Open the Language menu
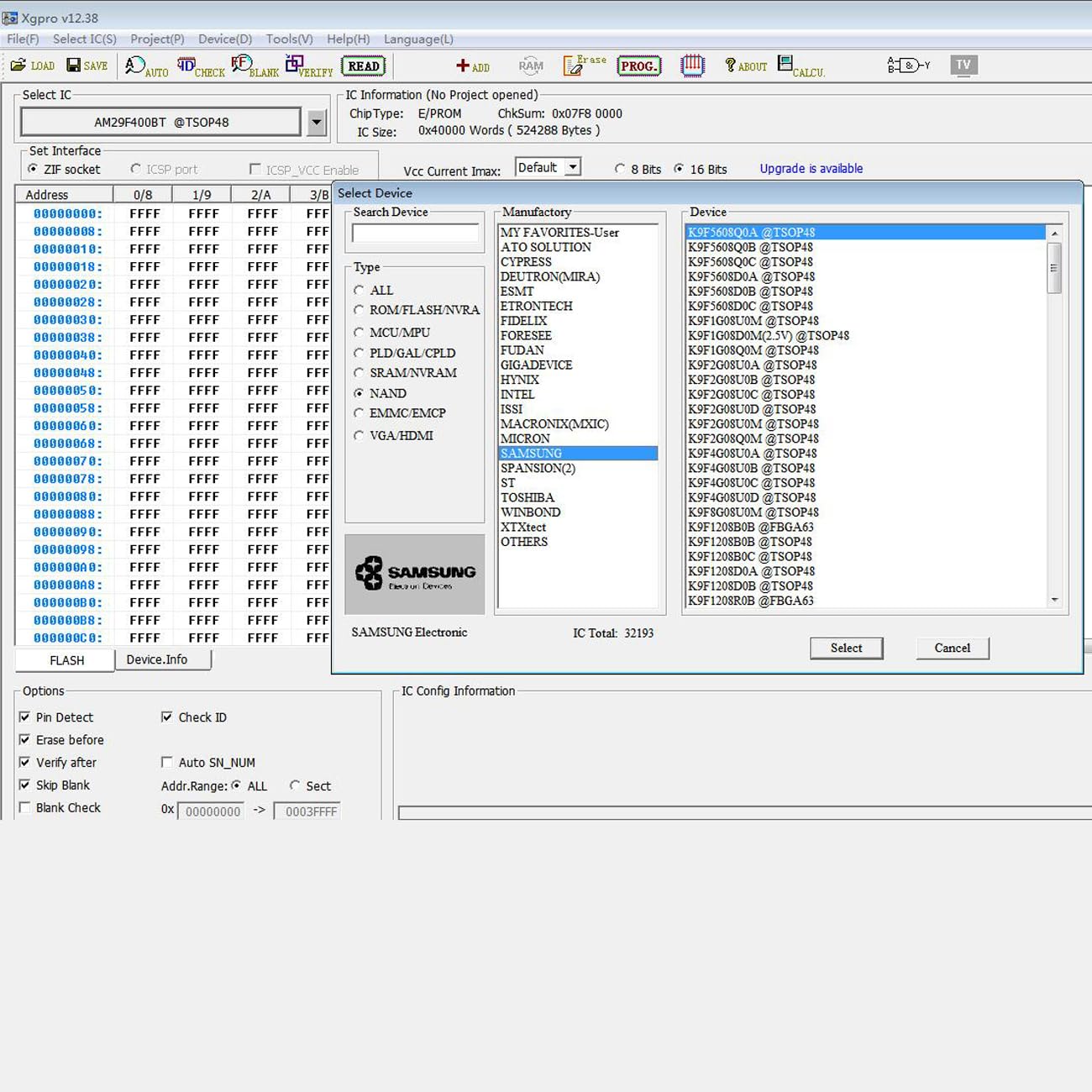Screen dimensions: 1092x1092 point(418,39)
